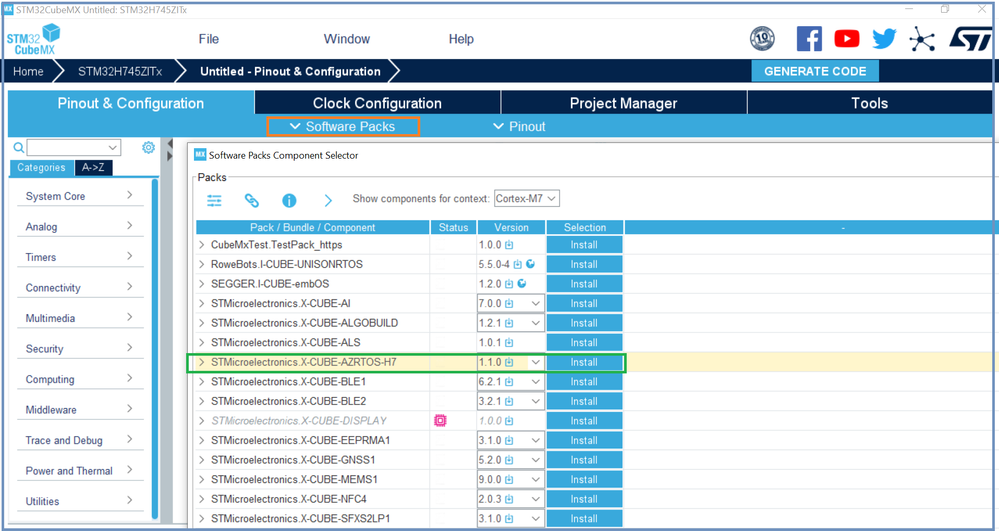Open the category settings gear icon
This screenshot has width=999, height=531.
coord(148,147)
